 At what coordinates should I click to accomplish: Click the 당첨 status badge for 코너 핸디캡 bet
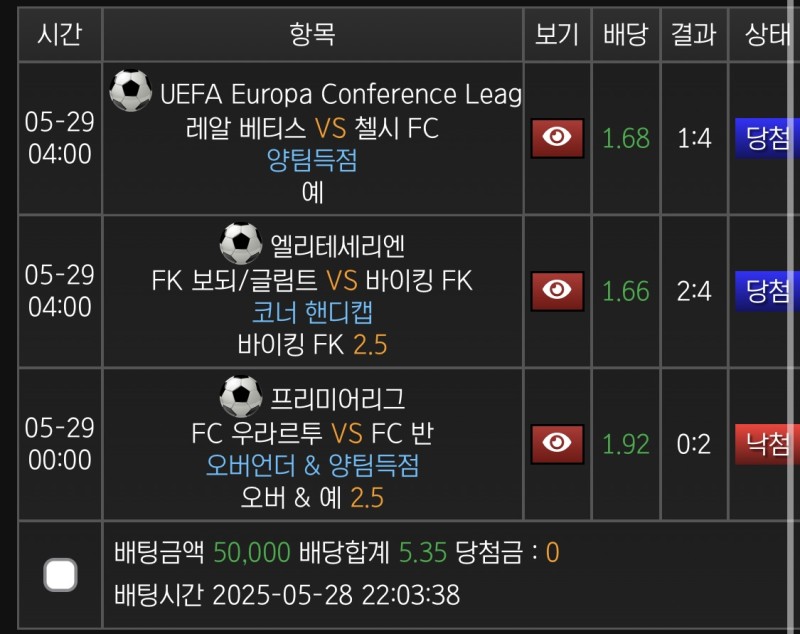(x=767, y=291)
